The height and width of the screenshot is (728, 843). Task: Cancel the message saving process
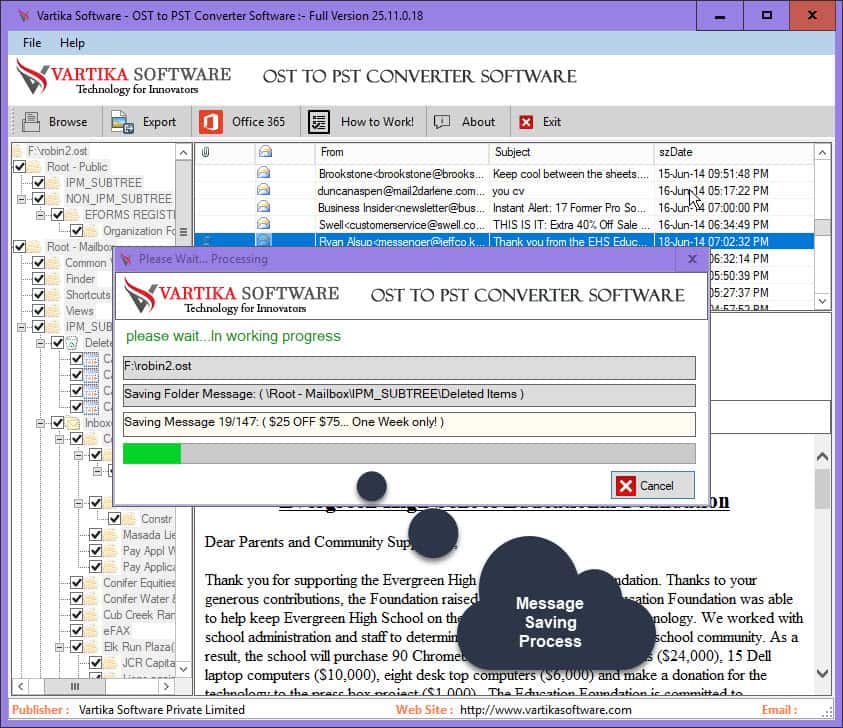point(652,486)
